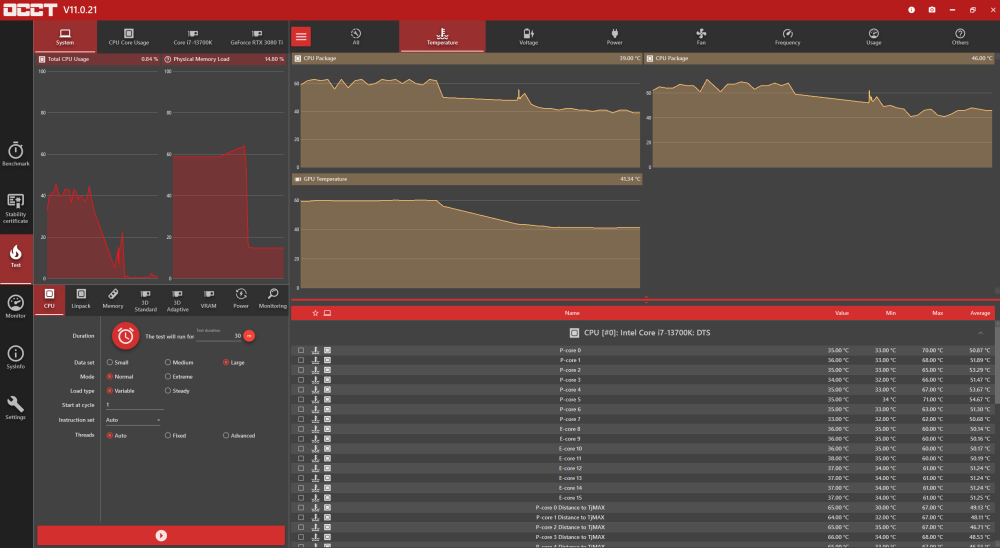Sort table by Min column

tap(890, 313)
